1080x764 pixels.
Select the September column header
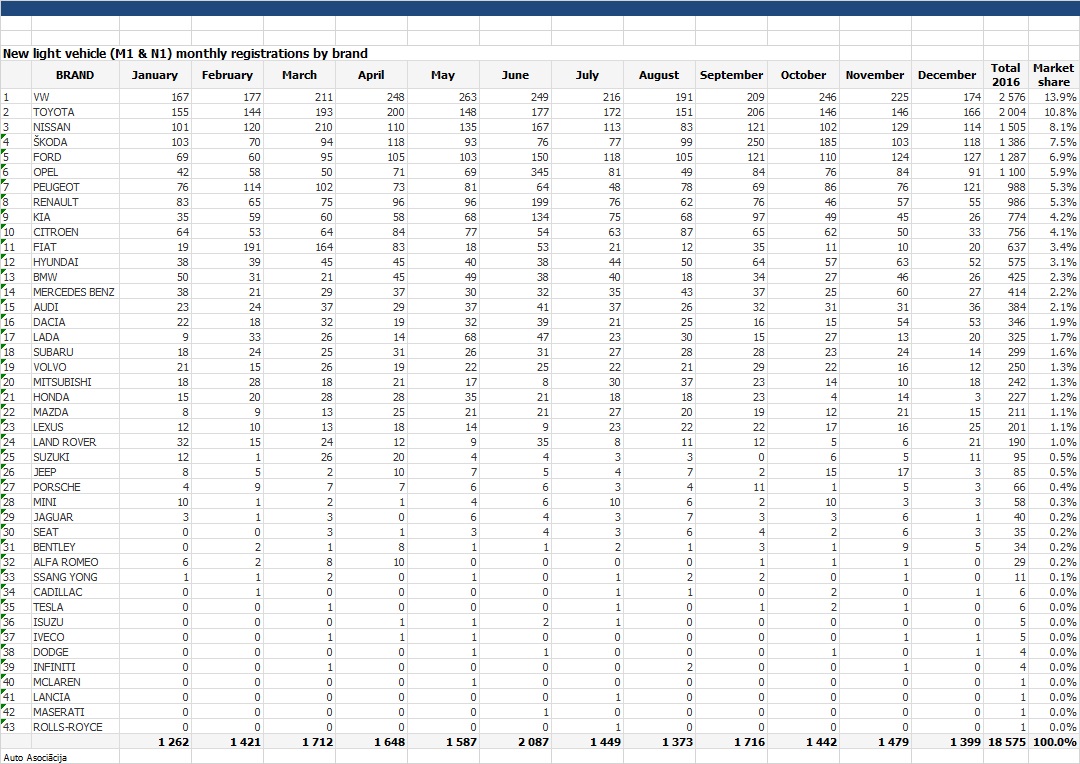(x=731, y=75)
